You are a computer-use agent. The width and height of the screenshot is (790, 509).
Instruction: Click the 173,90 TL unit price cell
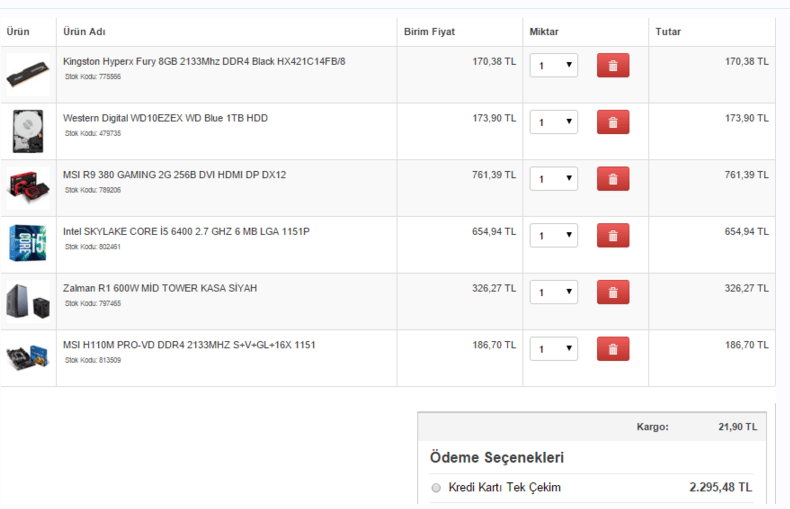coord(494,118)
